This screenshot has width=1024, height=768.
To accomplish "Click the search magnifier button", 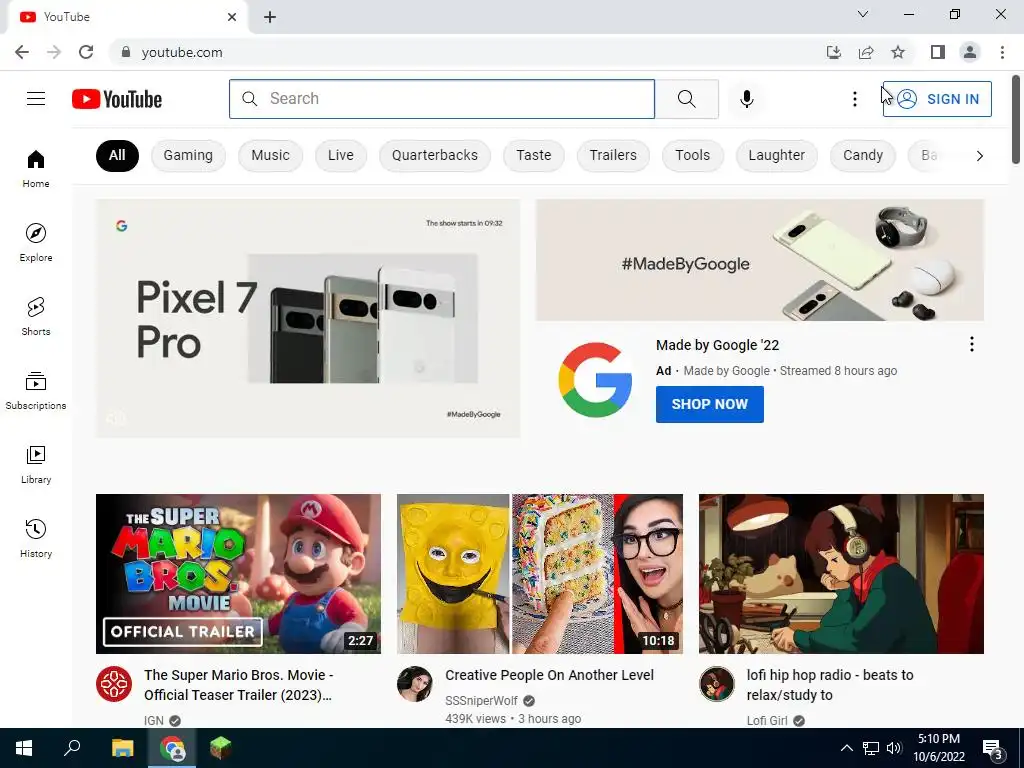I will 686,99.
